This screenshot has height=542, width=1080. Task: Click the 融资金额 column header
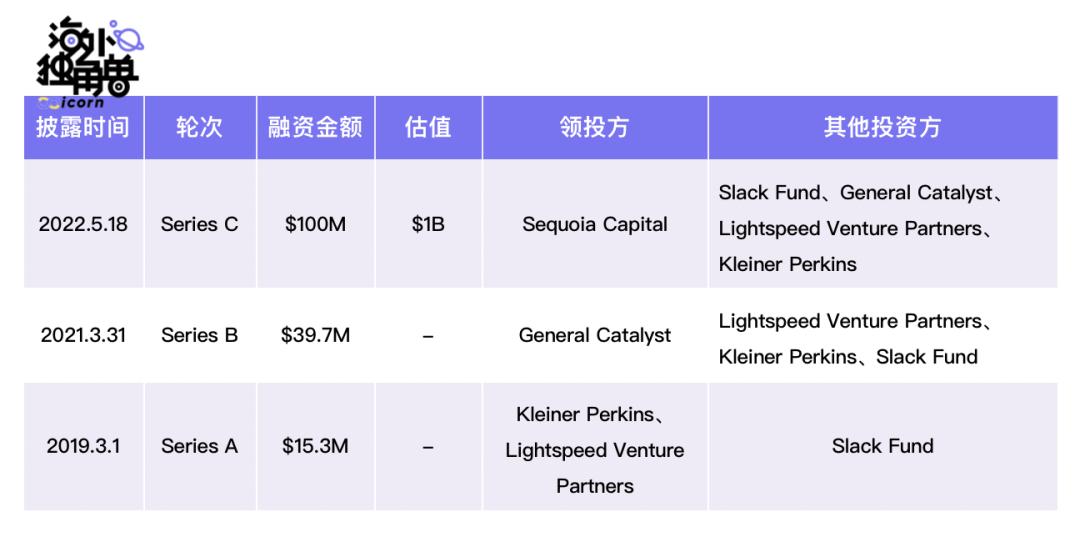coord(315,128)
